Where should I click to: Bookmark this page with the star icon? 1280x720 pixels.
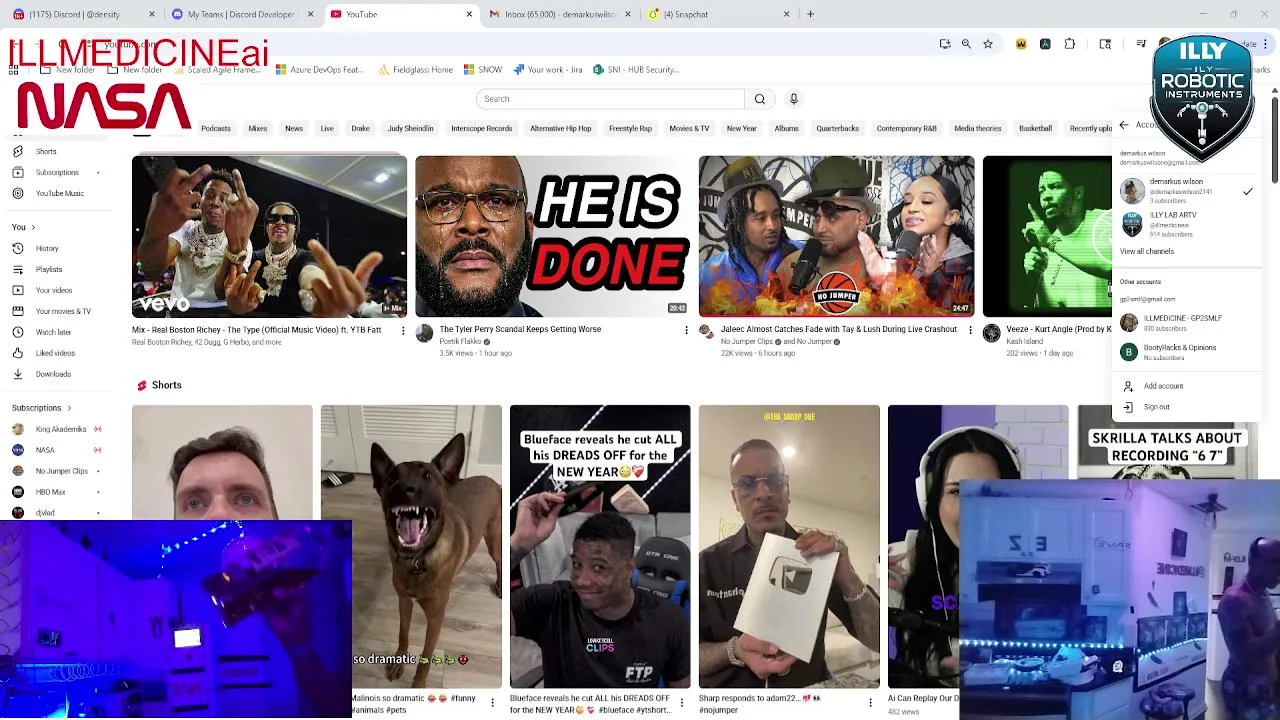point(988,44)
